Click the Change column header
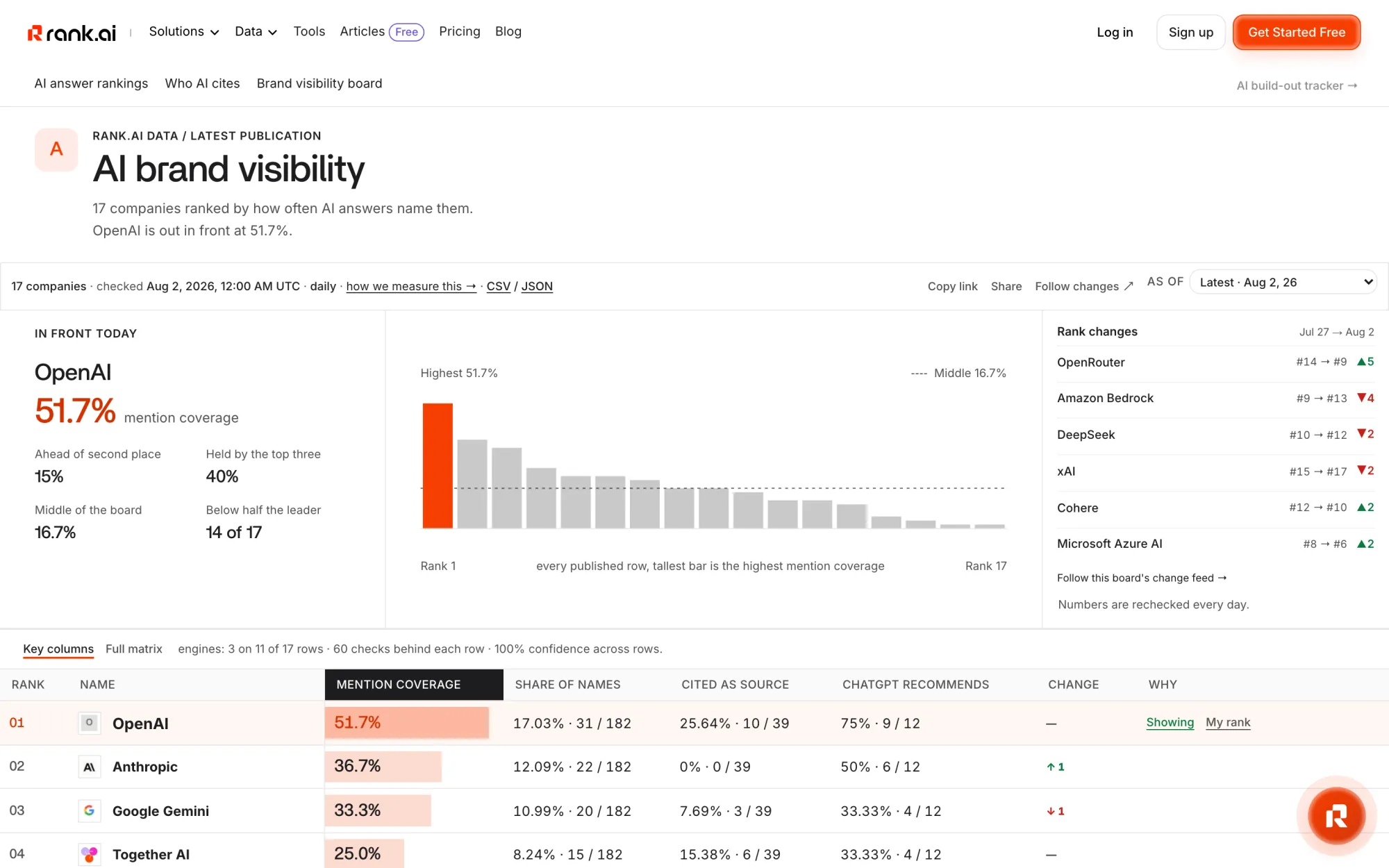Viewport: 1389px width, 868px height. [1073, 685]
